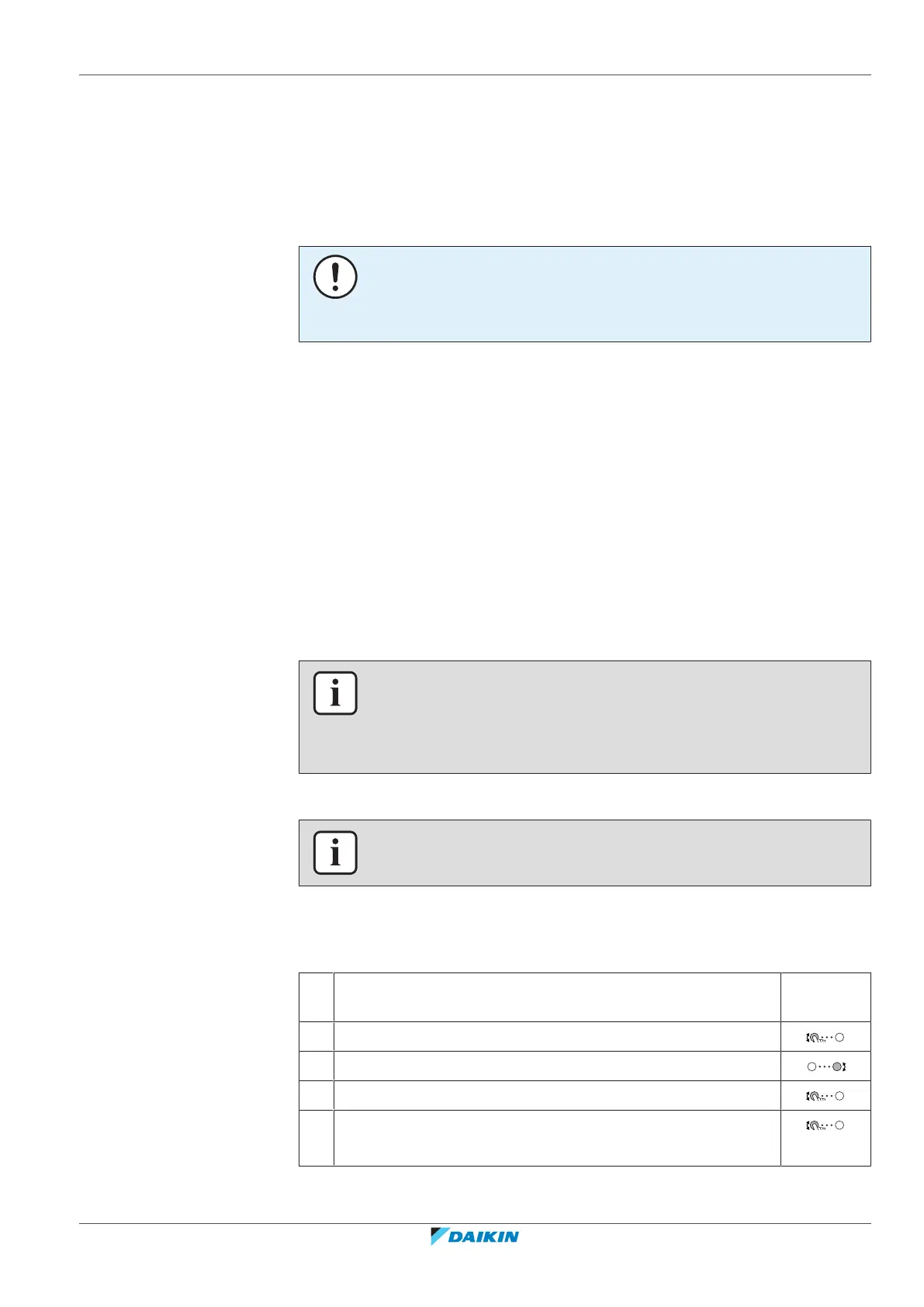
Task: Click the narrow first header cell of table
Action: 317,997
